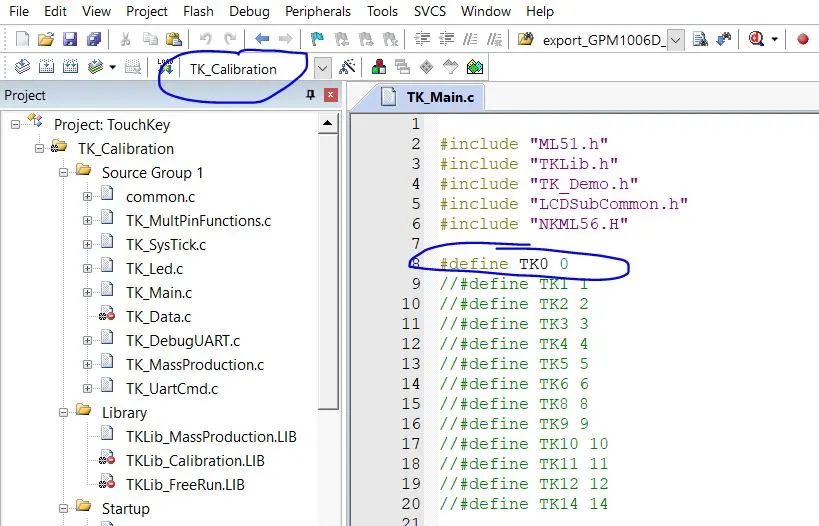Comment out the selection

[x=470, y=39]
